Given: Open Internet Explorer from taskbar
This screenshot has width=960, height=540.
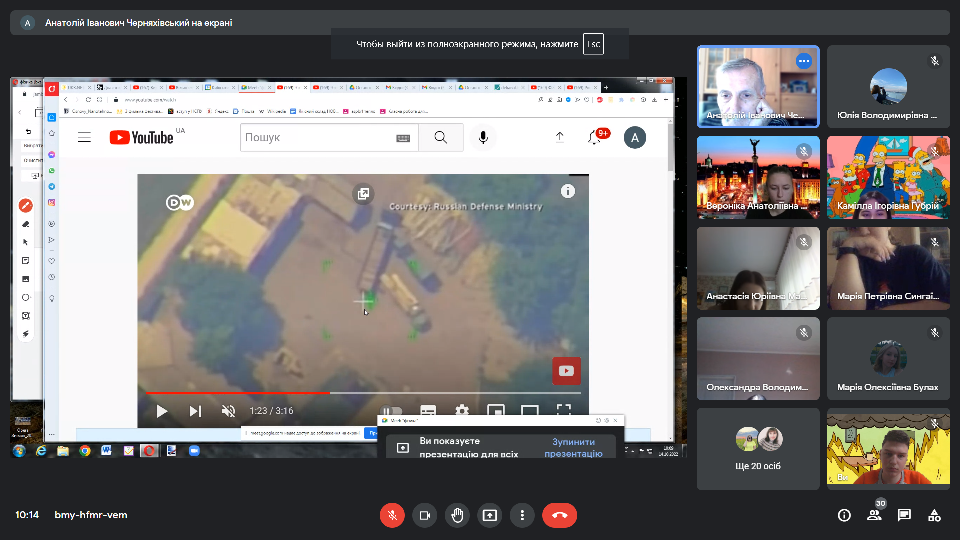Looking at the screenshot, I should pyautogui.click(x=41, y=451).
